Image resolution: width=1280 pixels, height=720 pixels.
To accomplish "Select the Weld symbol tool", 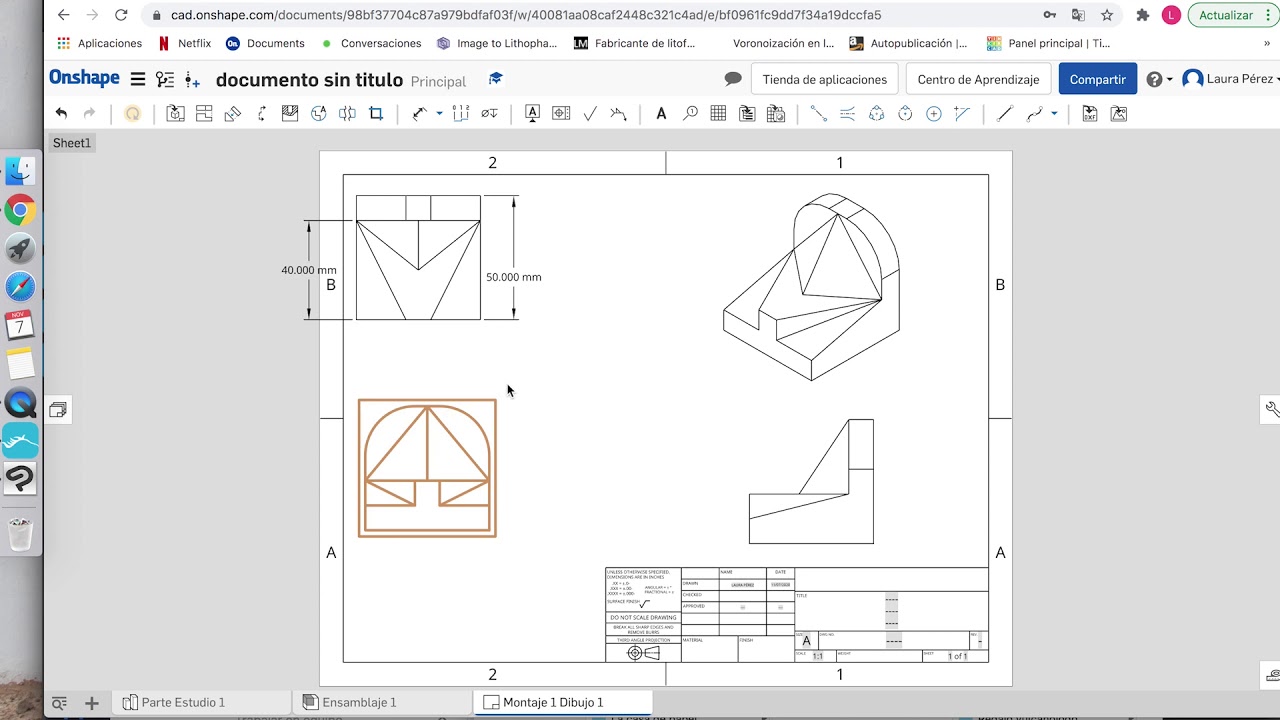I will click(x=618, y=114).
